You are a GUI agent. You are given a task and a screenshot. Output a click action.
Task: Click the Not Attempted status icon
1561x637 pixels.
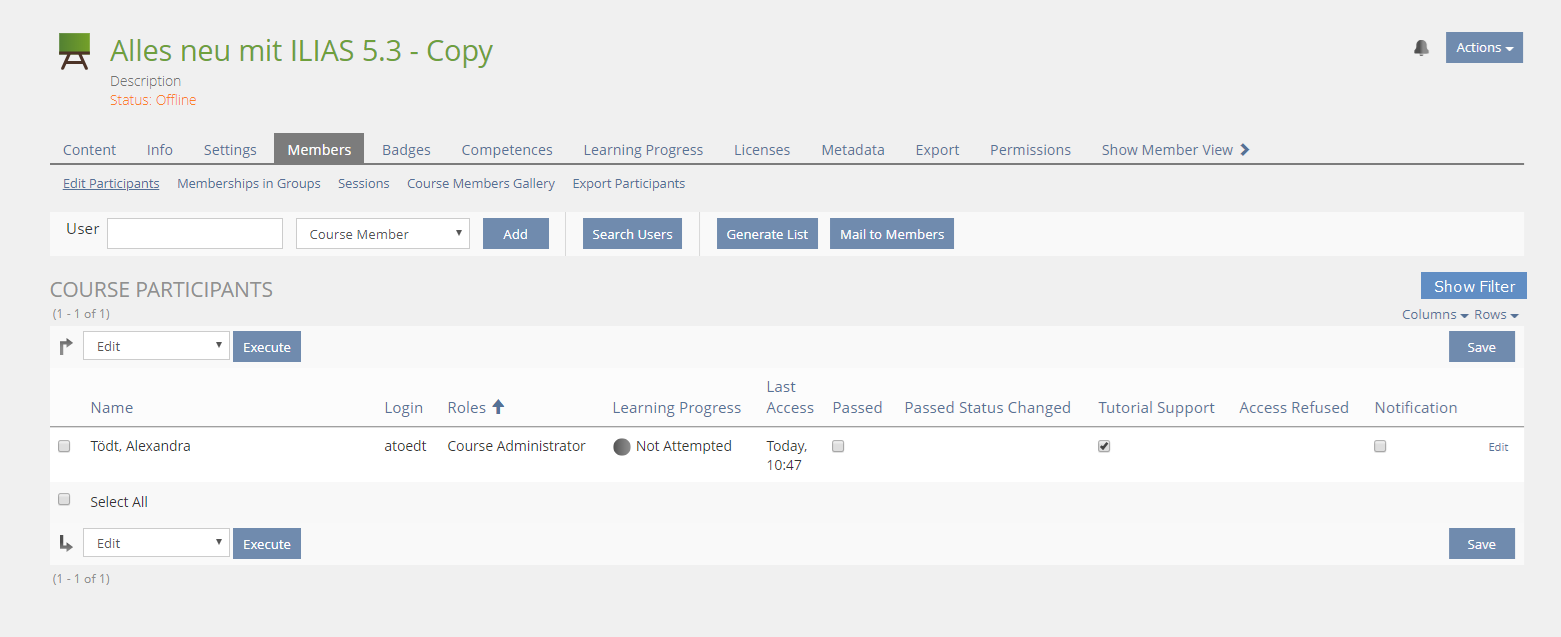[622, 447]
